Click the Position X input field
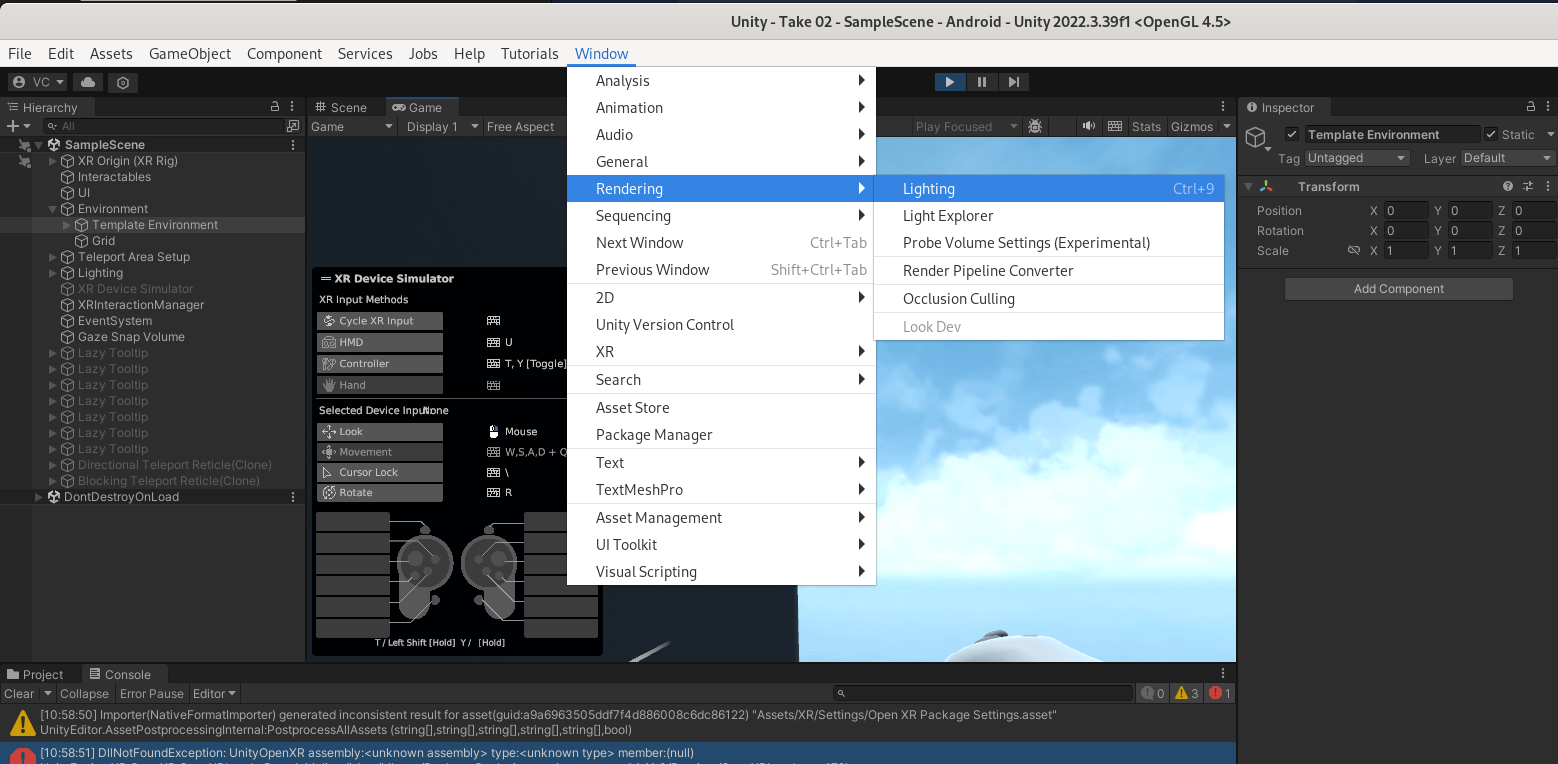The width and height of the screenshot is (1558, 764). [x=1405, y=211]
